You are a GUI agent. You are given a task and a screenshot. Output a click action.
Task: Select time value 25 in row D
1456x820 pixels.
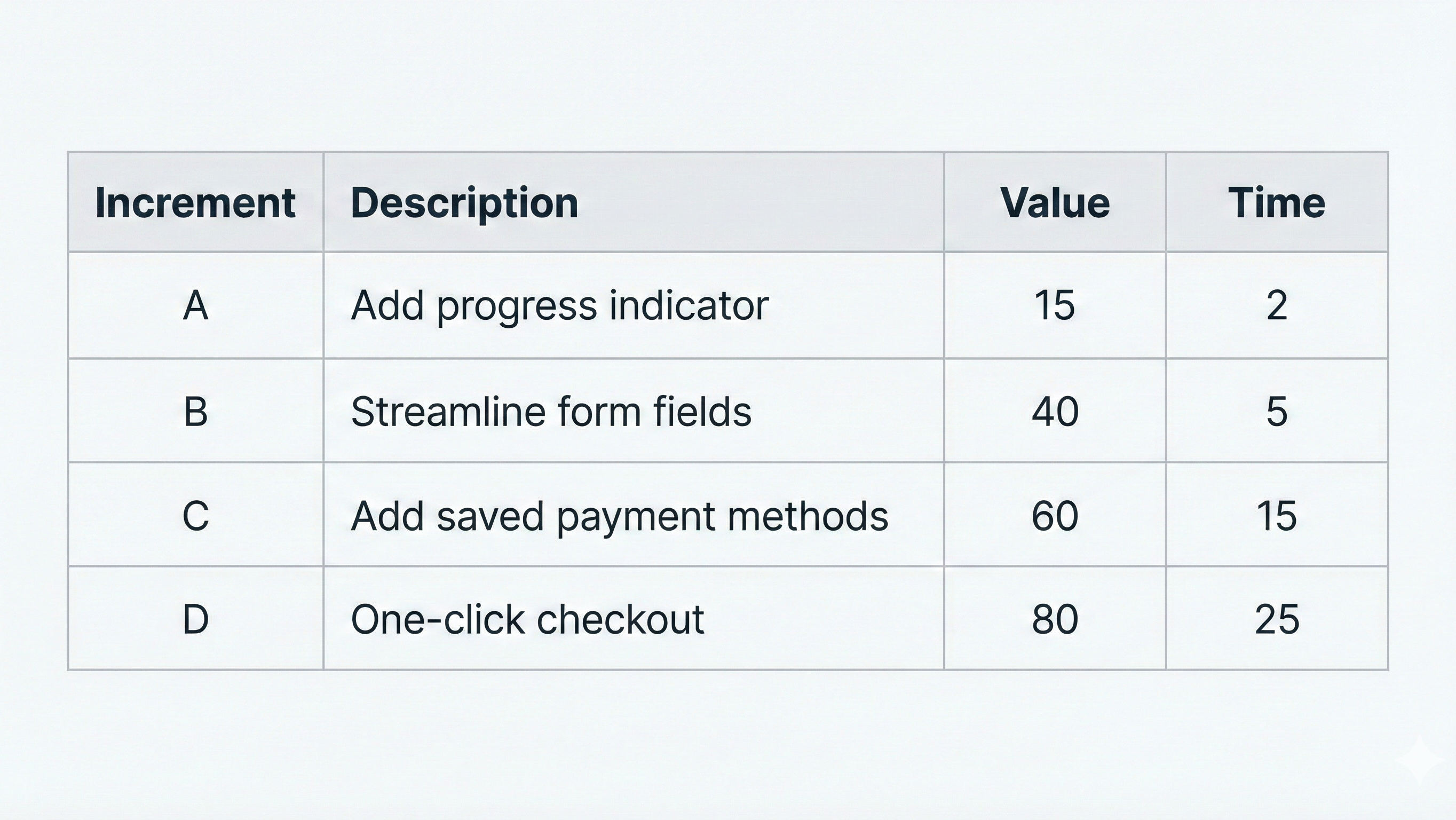1277,619
